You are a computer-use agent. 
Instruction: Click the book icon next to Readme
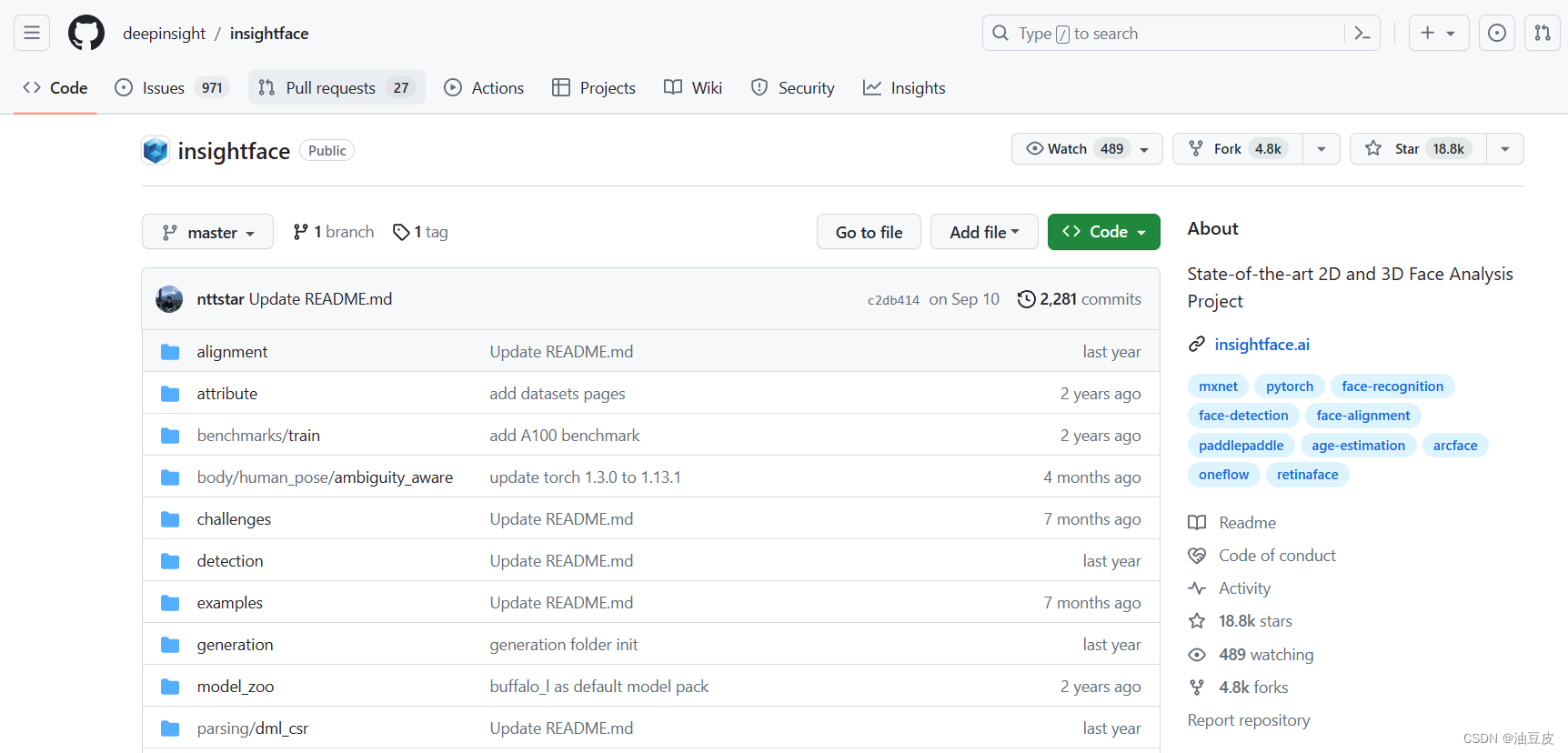(x=1197, y=523)
